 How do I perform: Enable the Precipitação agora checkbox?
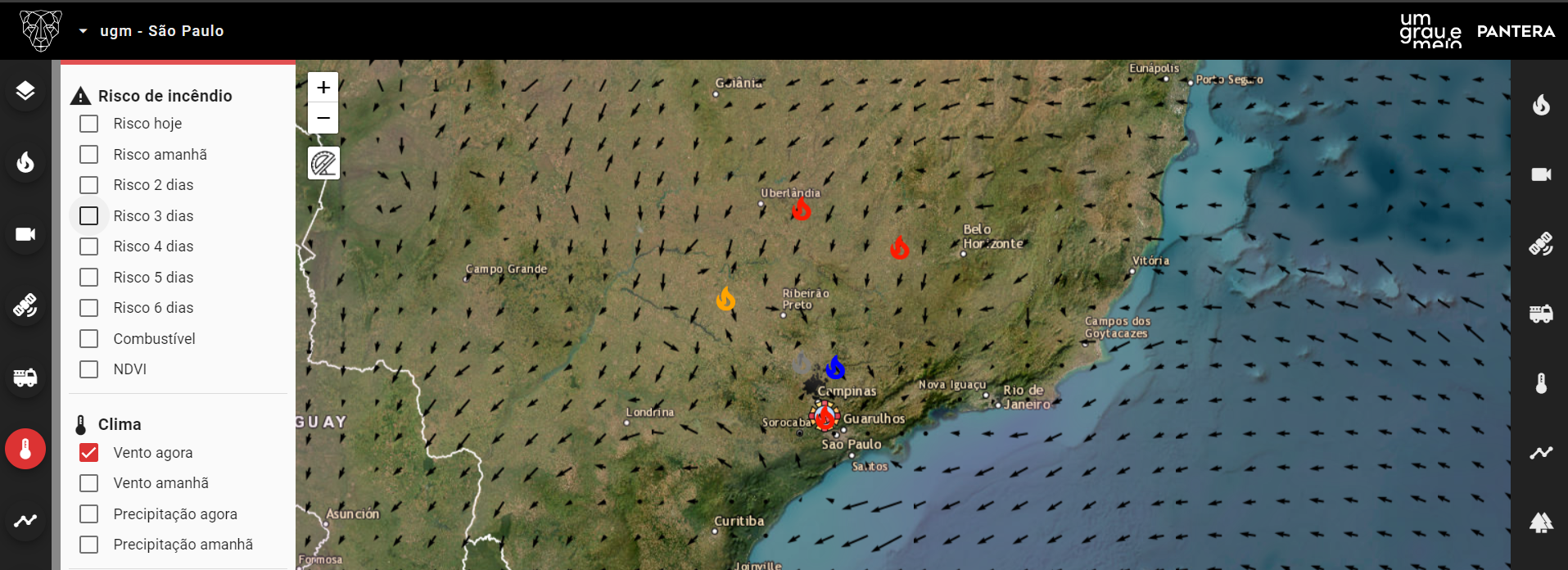[88, 513]
